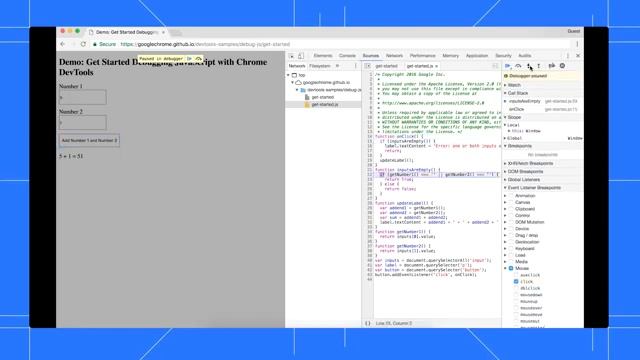Hide the file navigator pane
The height and width of the screenshot is (360, 640).
click(x=368, y=66)
